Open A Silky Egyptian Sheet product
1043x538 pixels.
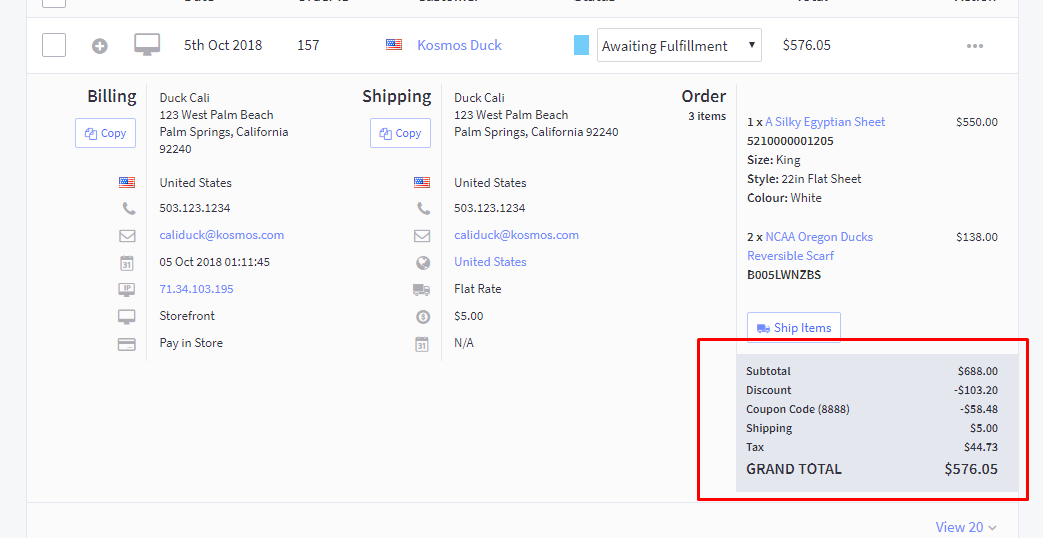[825, 122]
